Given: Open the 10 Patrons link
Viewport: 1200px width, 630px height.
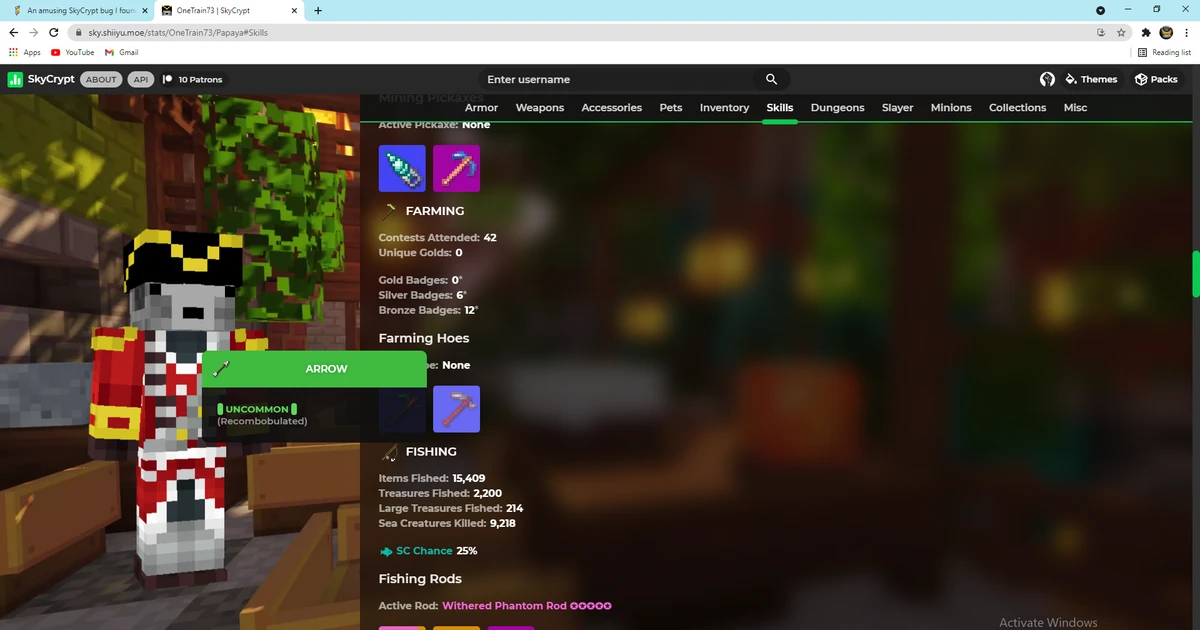Looking at the screenshot, I should [192, 79].
